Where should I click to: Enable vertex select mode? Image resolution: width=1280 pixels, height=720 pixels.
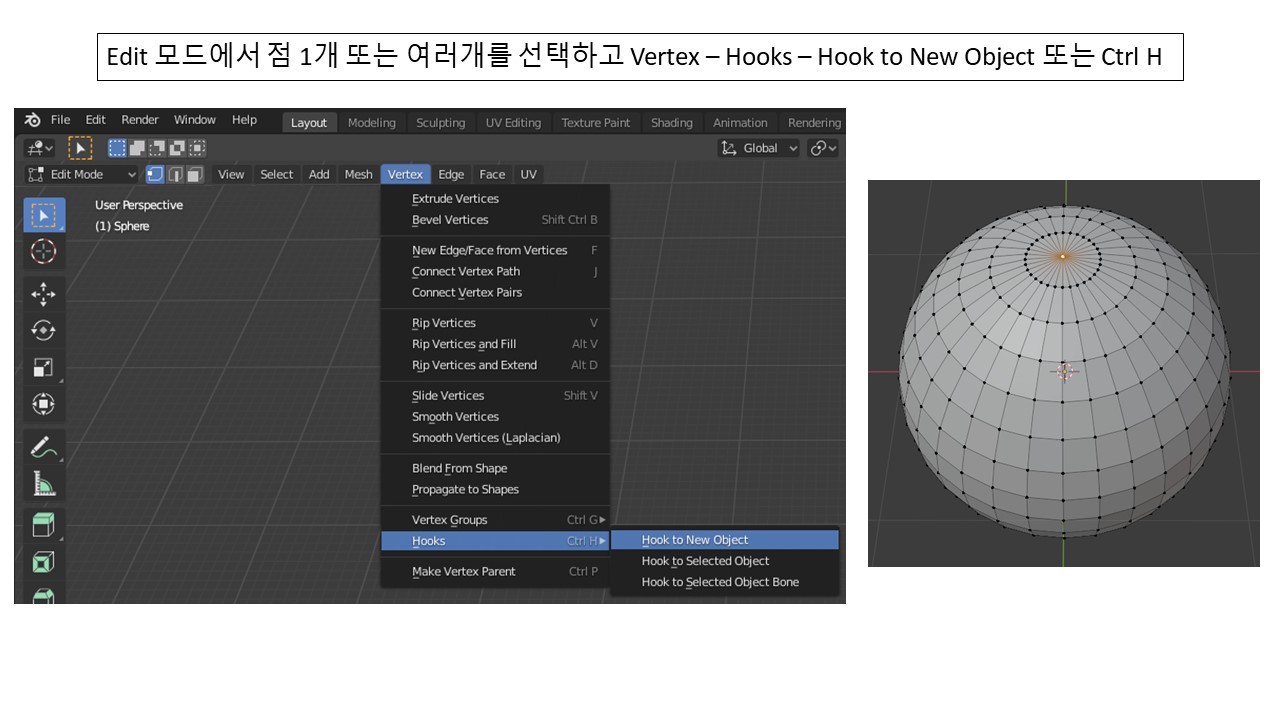coord(156,174)
